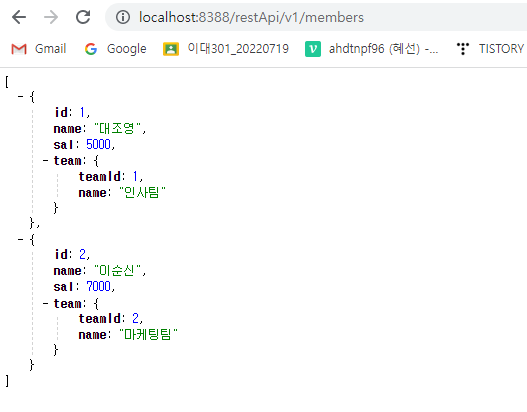Click the localhost:8388 address bar URL

251,17
